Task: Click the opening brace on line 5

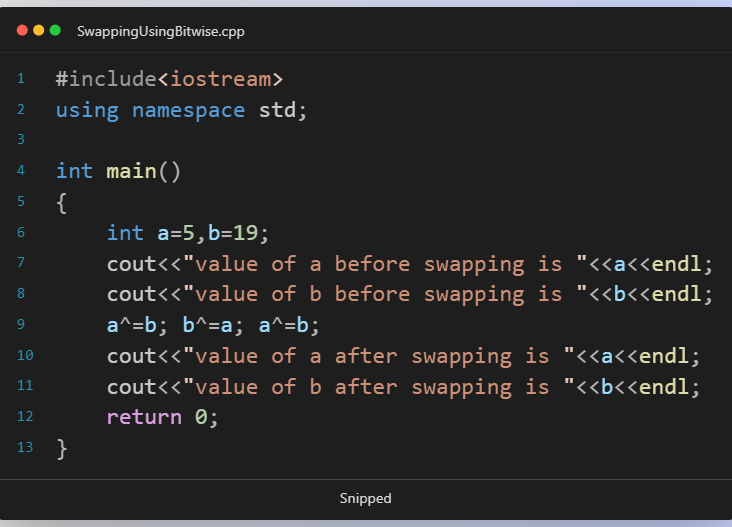Action: tap(62, 204)
